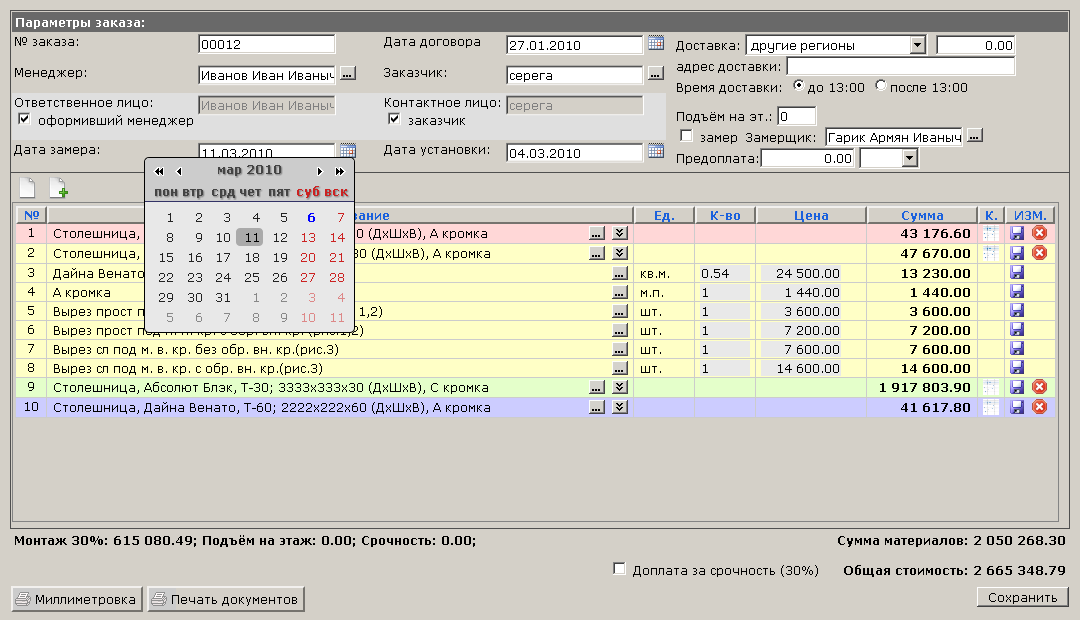
Task: Click the add document icon with green plus
Action: (59, 187)
